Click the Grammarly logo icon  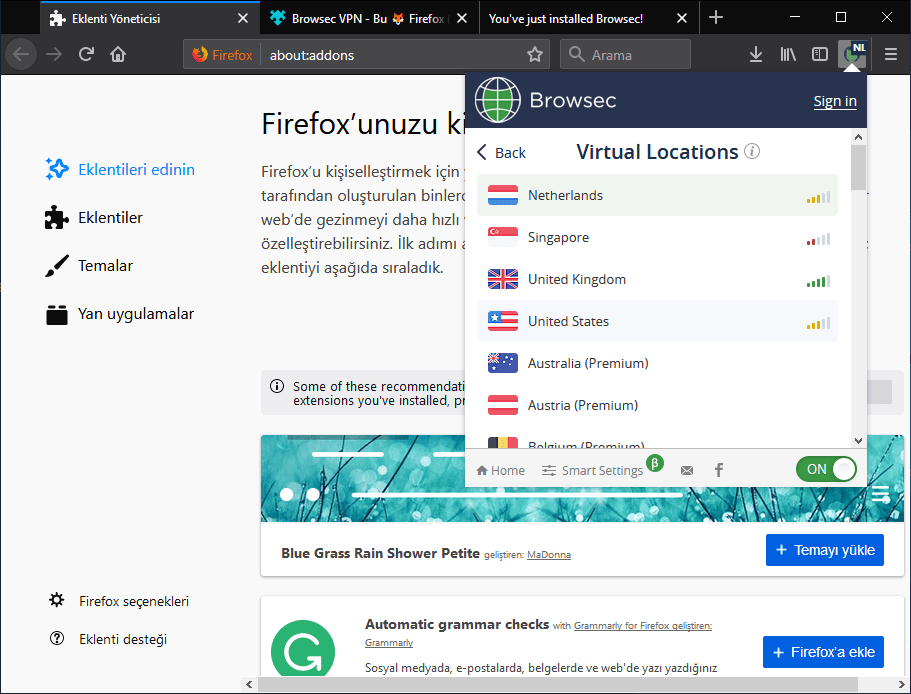point(303,649)
